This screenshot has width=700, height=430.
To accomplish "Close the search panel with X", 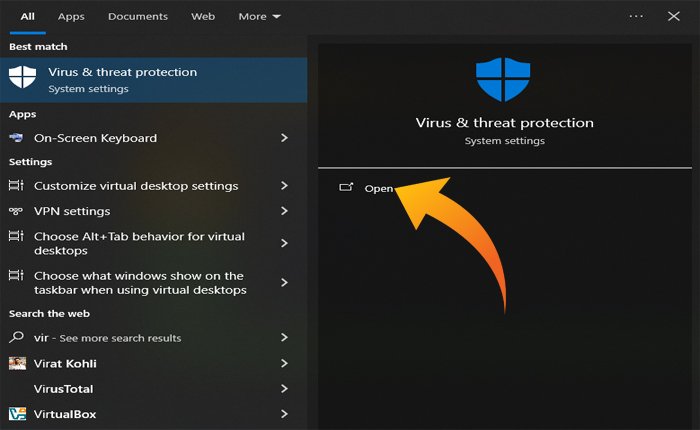I will point(674,17).
